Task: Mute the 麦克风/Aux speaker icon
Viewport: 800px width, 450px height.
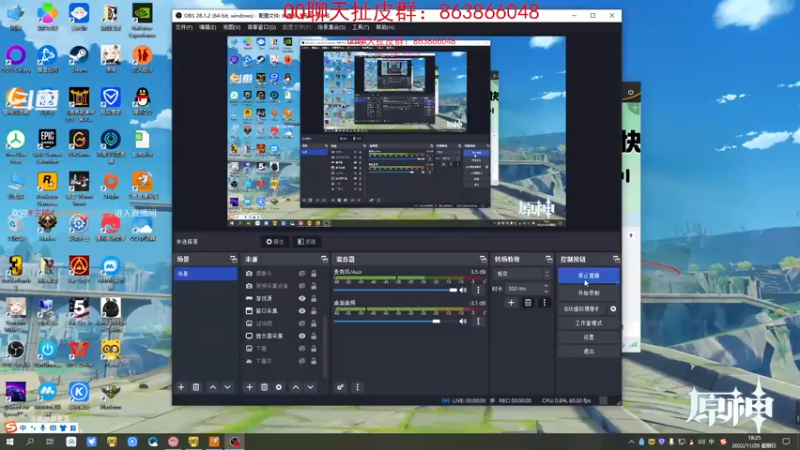Action: point(463,290)
